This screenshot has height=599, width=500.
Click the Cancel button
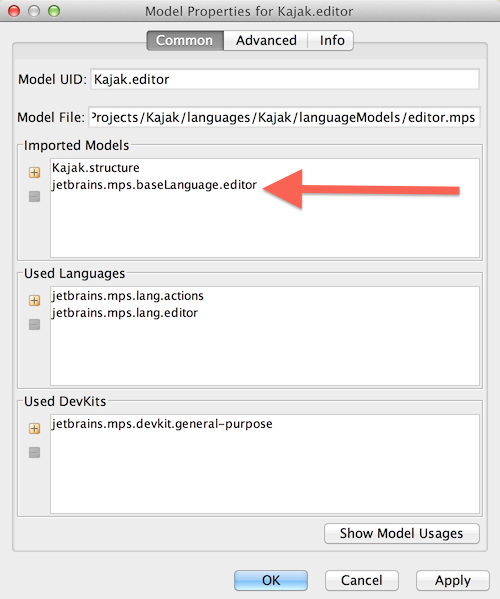(x=361, y=580)
